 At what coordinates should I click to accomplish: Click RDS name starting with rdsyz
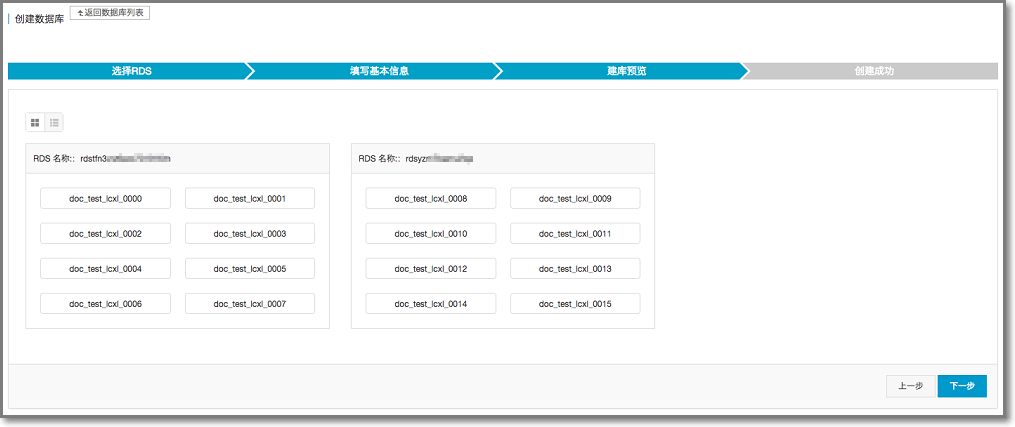[x=440, y=158]
